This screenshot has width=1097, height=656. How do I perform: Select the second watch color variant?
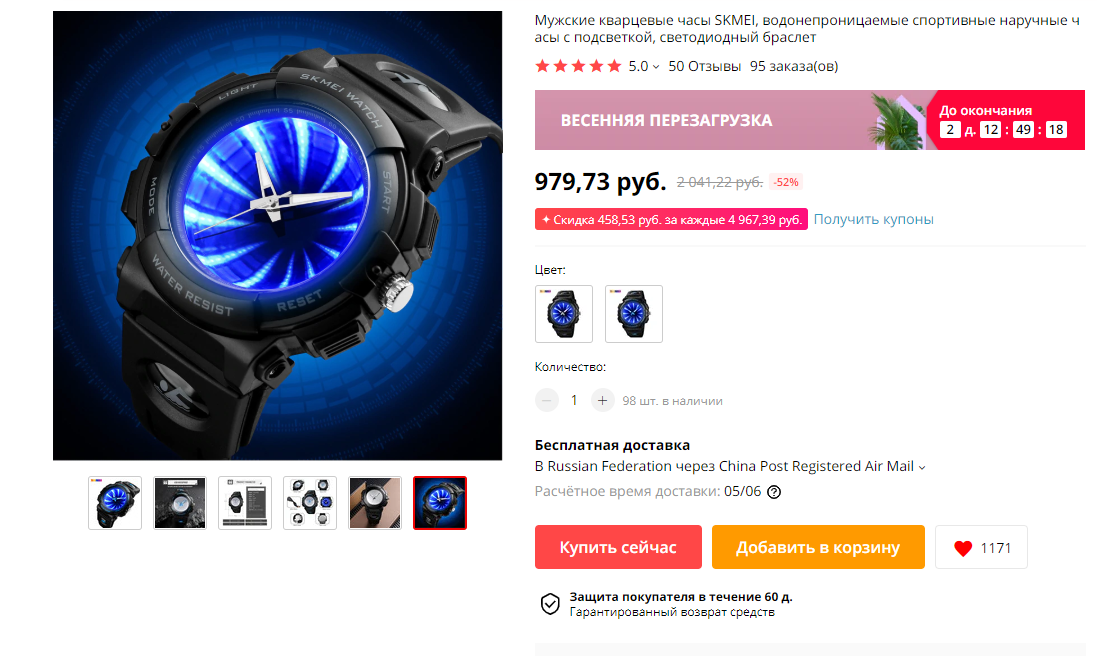[x=634, y=314]
